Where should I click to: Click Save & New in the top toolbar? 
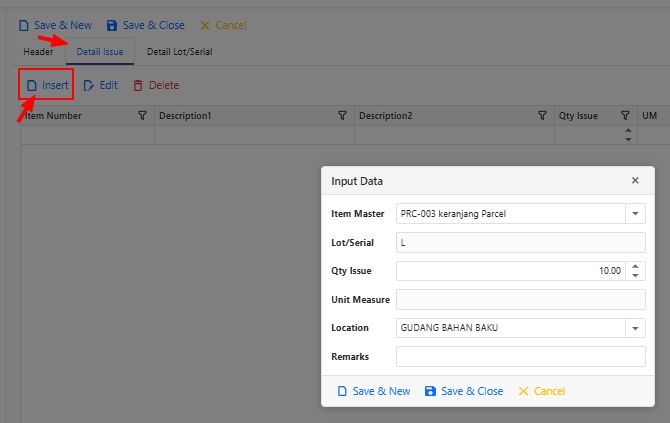pos(55,25)
